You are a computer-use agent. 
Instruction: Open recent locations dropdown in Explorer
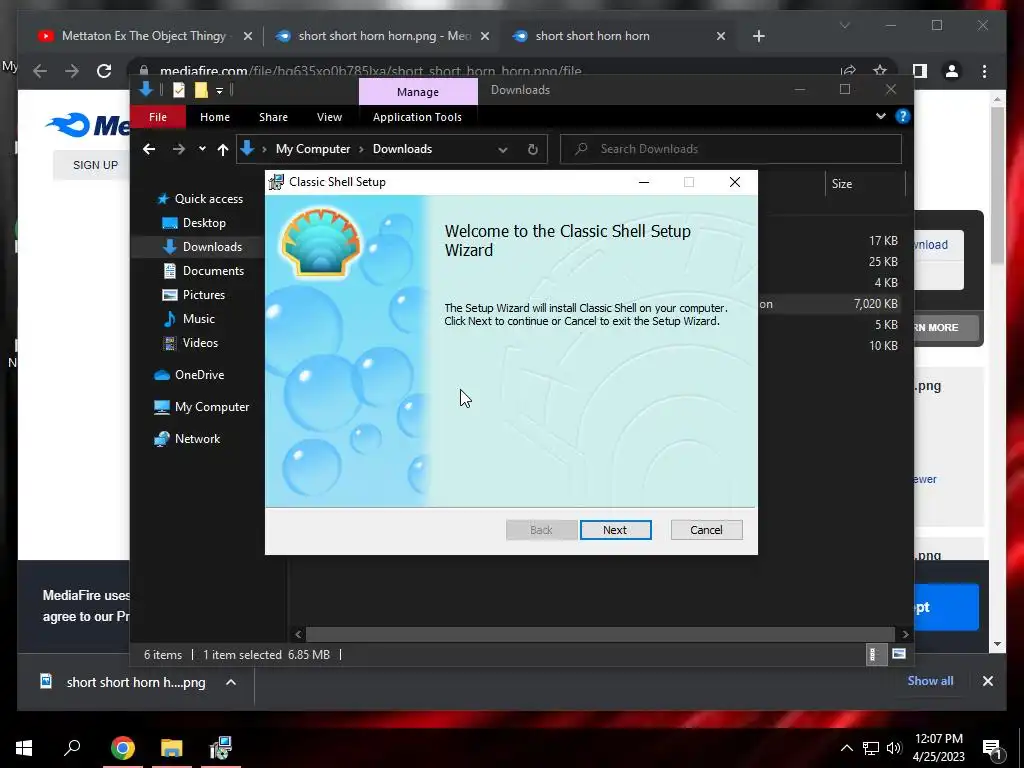click(202, 149)
